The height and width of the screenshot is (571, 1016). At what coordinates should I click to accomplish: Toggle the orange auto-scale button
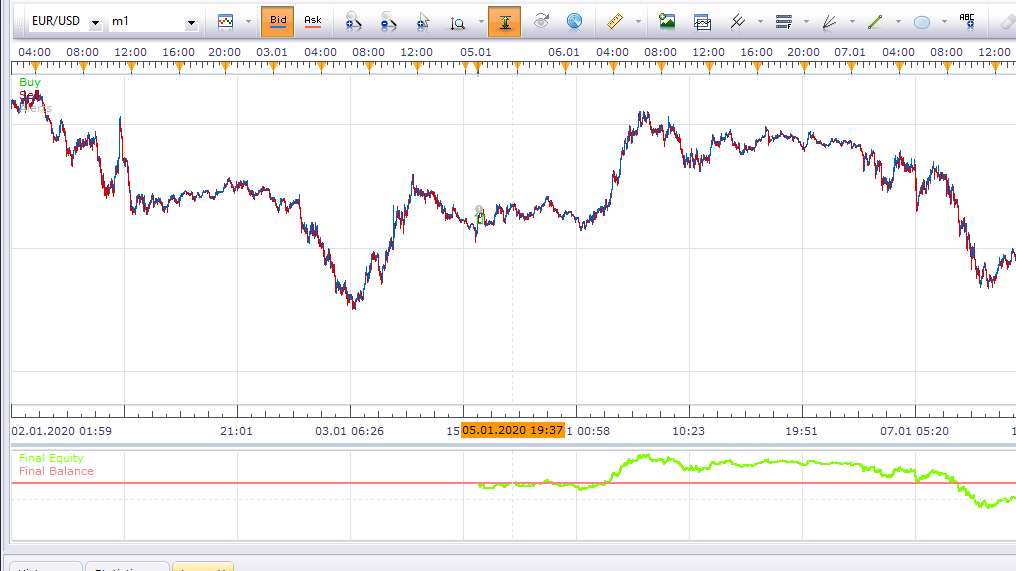[x=504, y=21]
